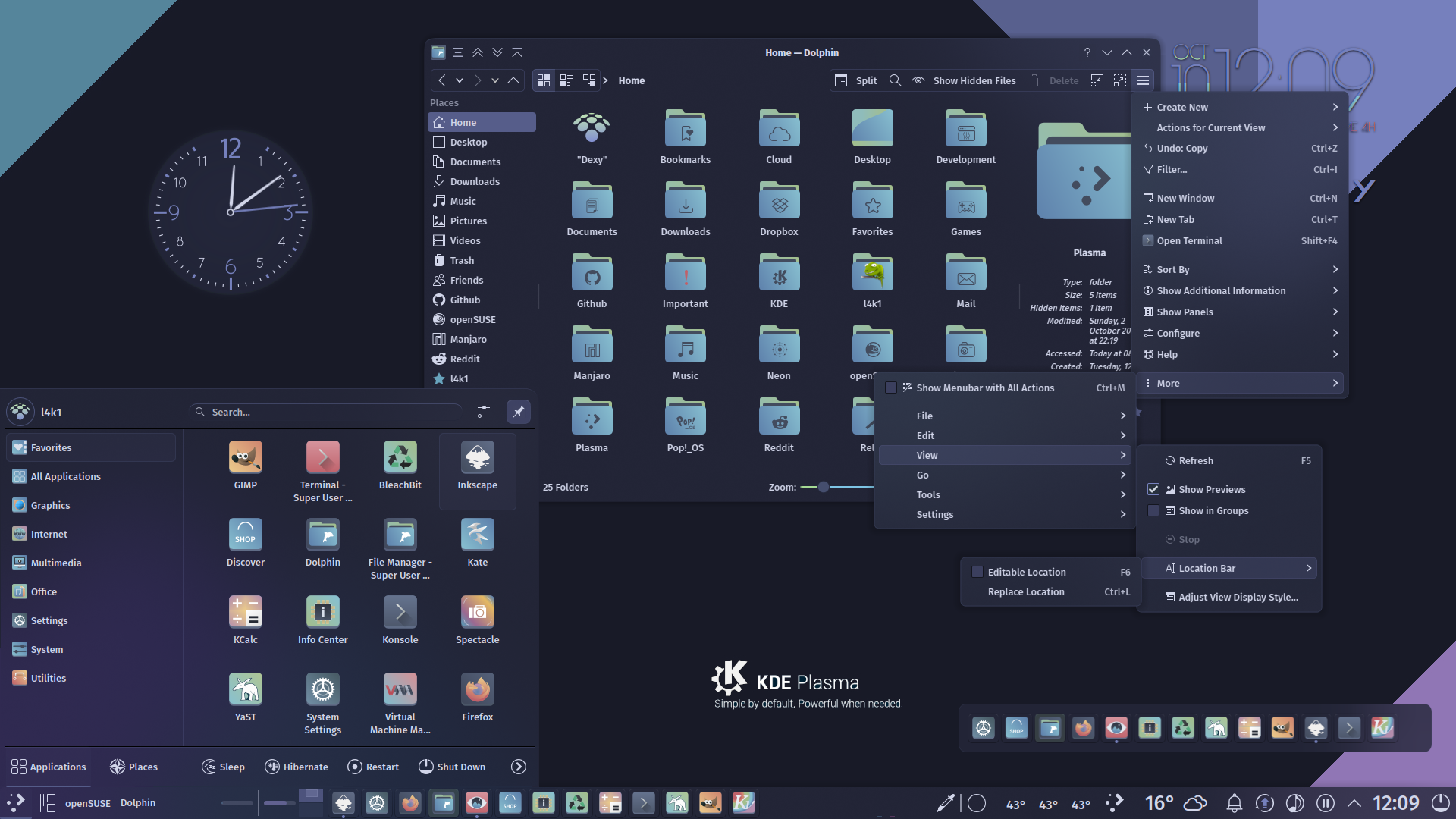This screenshot has width=1456, height=819.
Task: Select Trash in Places panel
Action: 482,260
